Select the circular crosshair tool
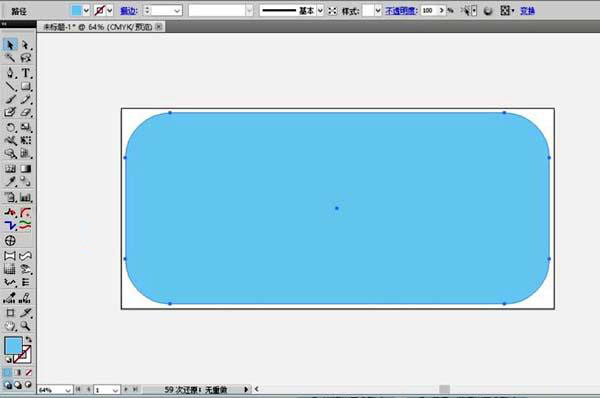Viewport: 600px width, 398px height. (x=10, y=240)
